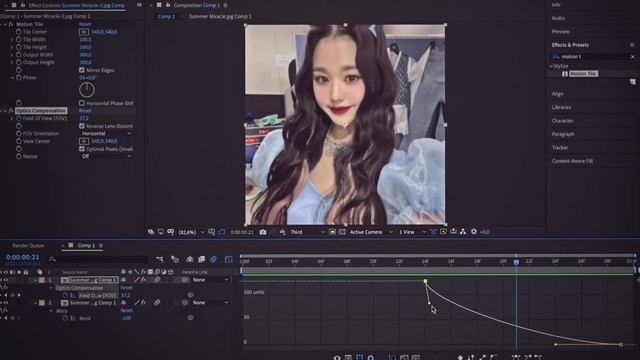This screenshot has height=360, width=640.
Task: Open the magnification 82.6% dropdown
Action: click(x=191, y=232)
